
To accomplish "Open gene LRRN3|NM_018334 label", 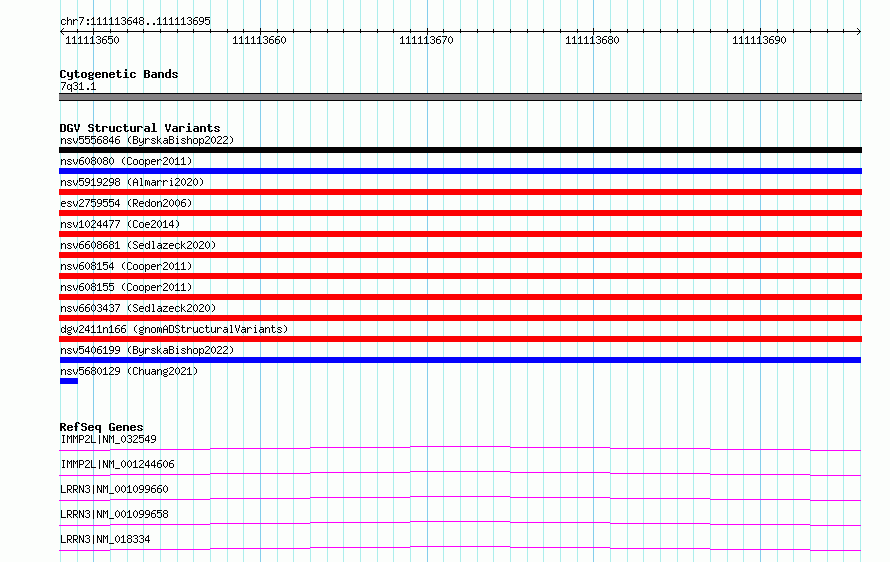I will (x=105, y=539).
